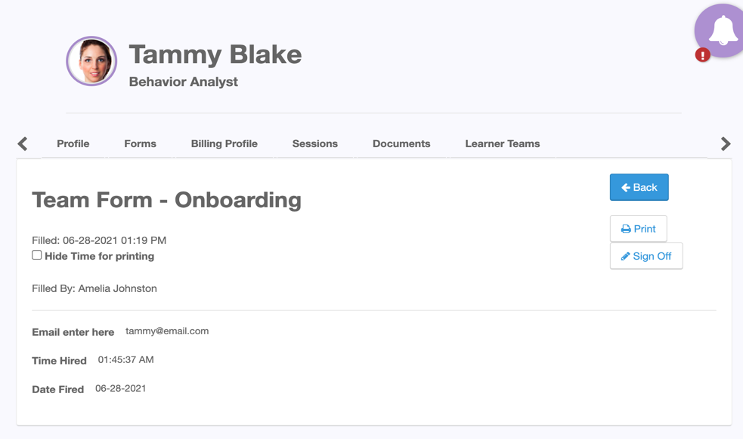
Task: Show more tabs with right chevron
Action: [725, 144]
